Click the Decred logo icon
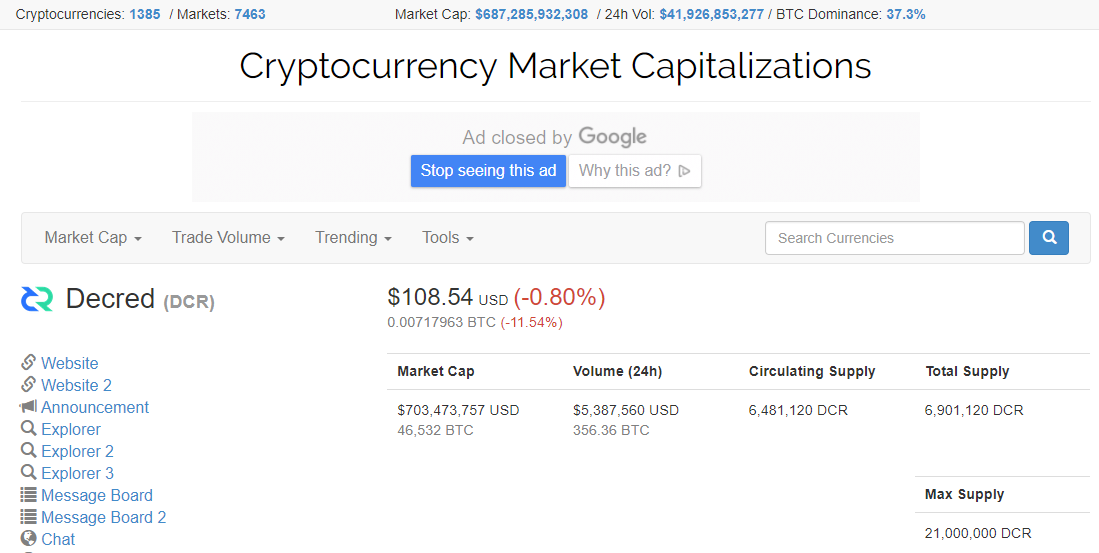This screenshot has width=1099, height=553. (37, 299)
